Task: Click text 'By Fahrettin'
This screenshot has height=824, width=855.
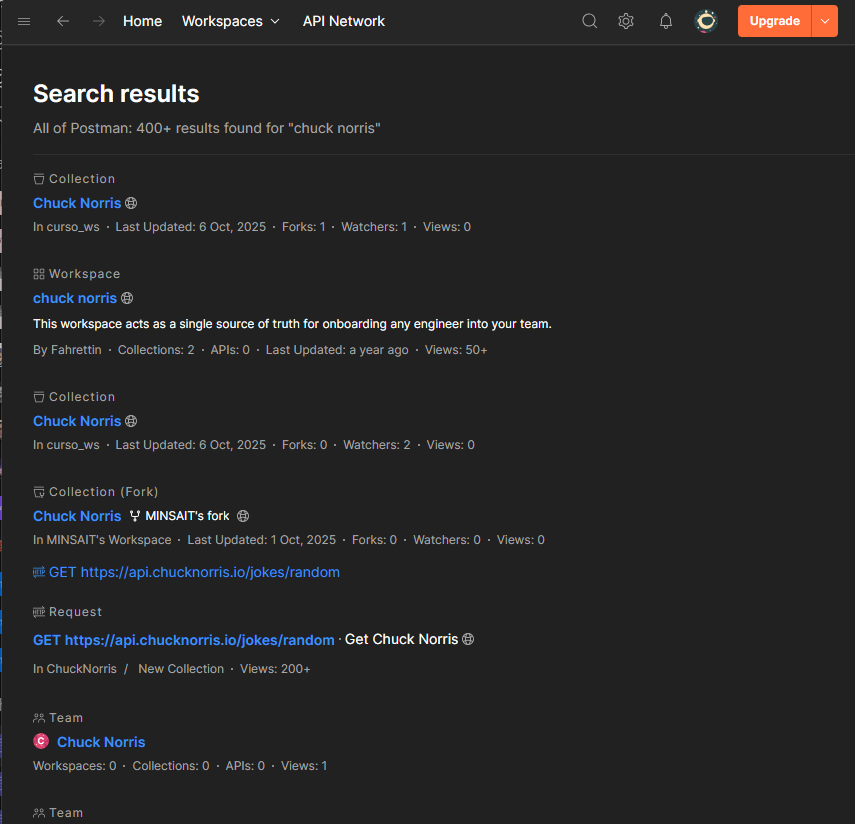Action: coord(67,350)
